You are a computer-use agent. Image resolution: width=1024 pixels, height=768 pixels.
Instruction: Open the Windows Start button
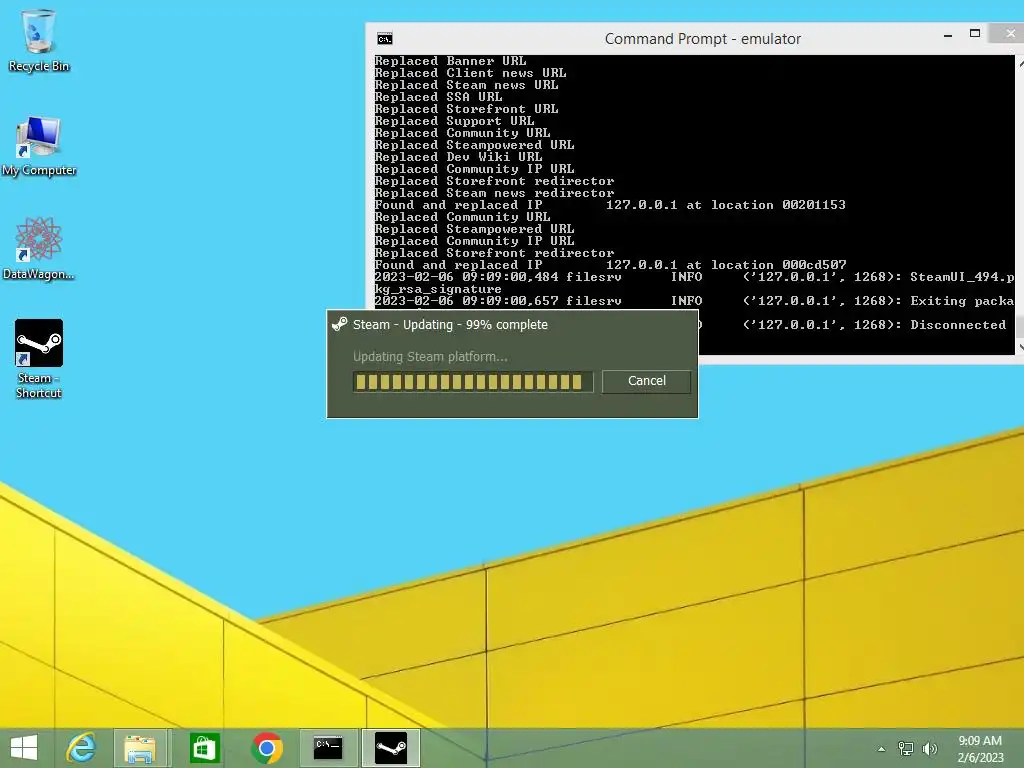click(24, 748)
